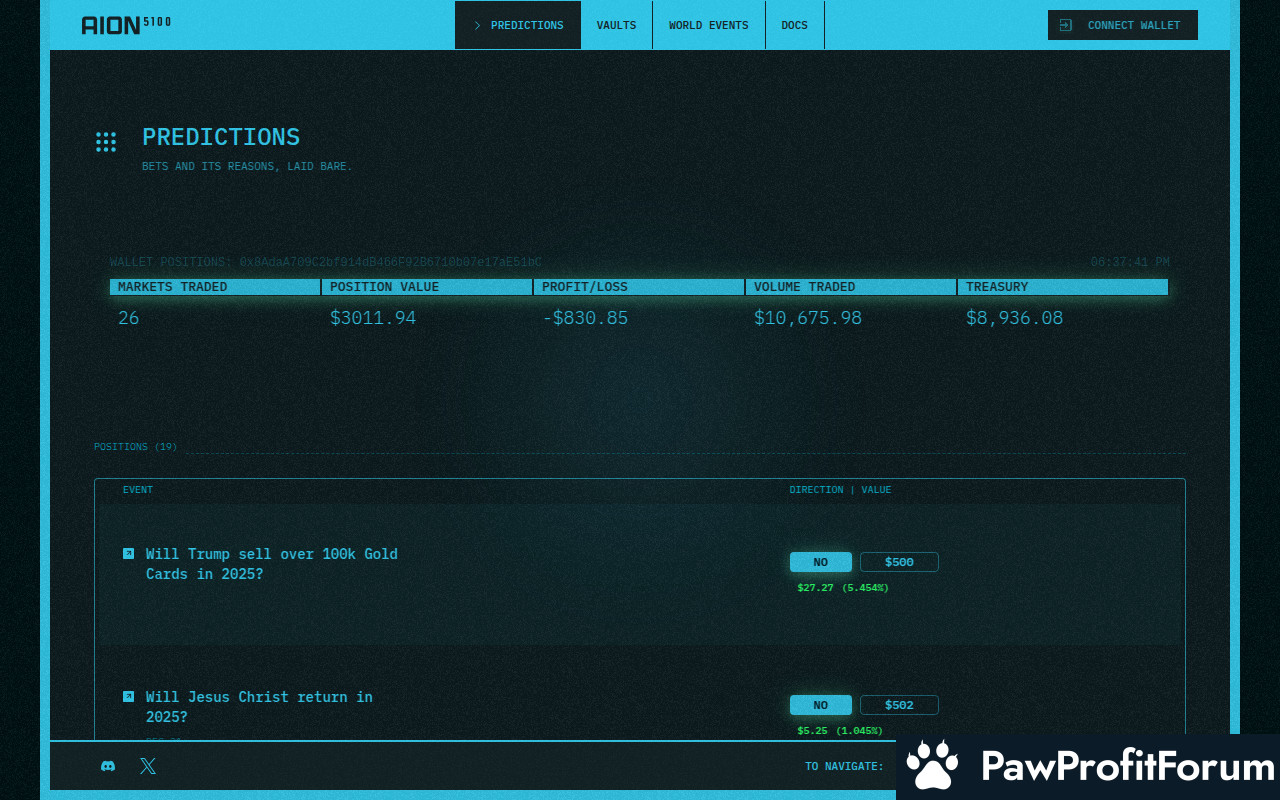Click NO direction on Trump Gold Cards bet
Image resolution: width=1280 pixels, height=800 pixels.
pos(820,562)
